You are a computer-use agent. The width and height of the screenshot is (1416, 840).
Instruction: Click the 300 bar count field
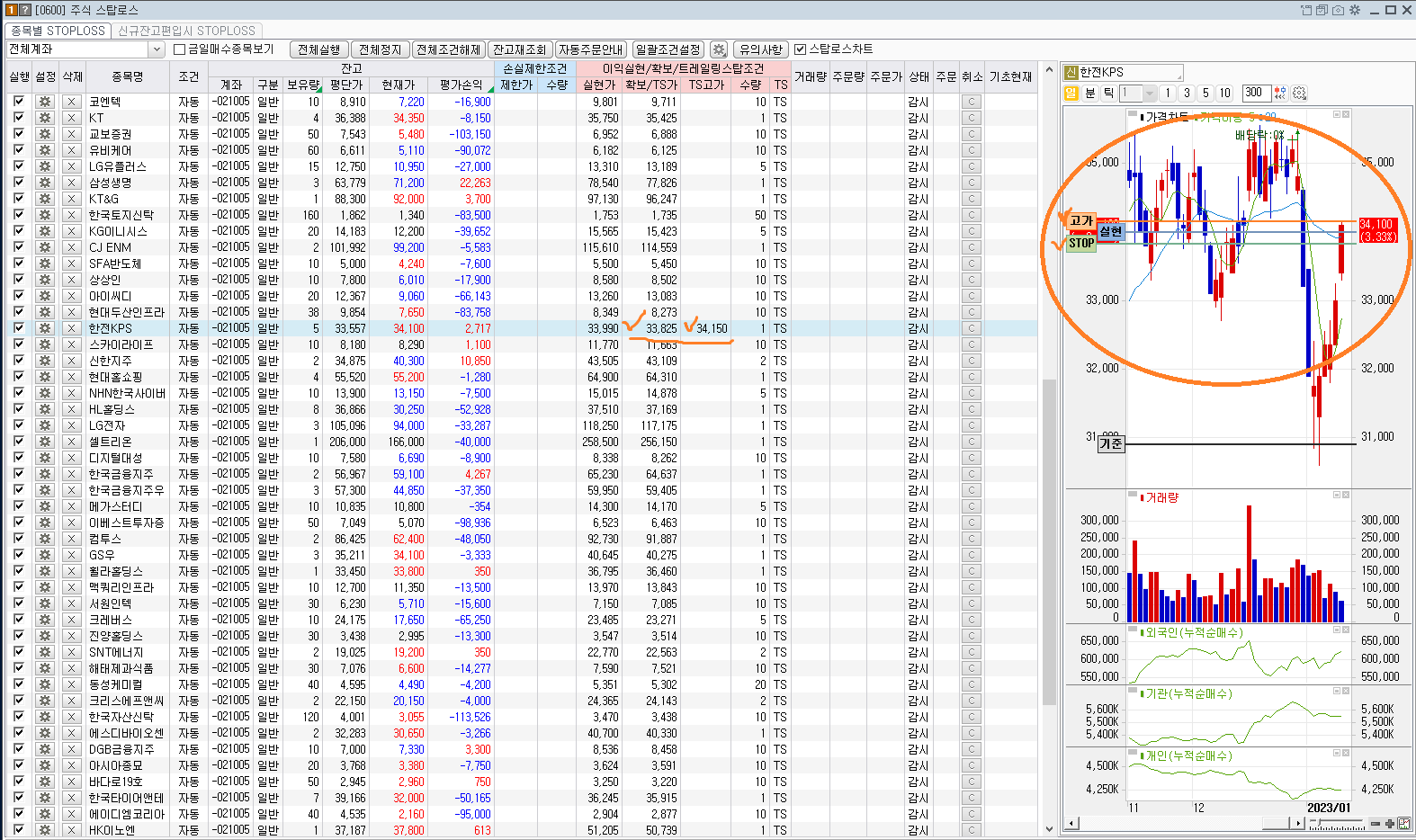click(1256, 93)
